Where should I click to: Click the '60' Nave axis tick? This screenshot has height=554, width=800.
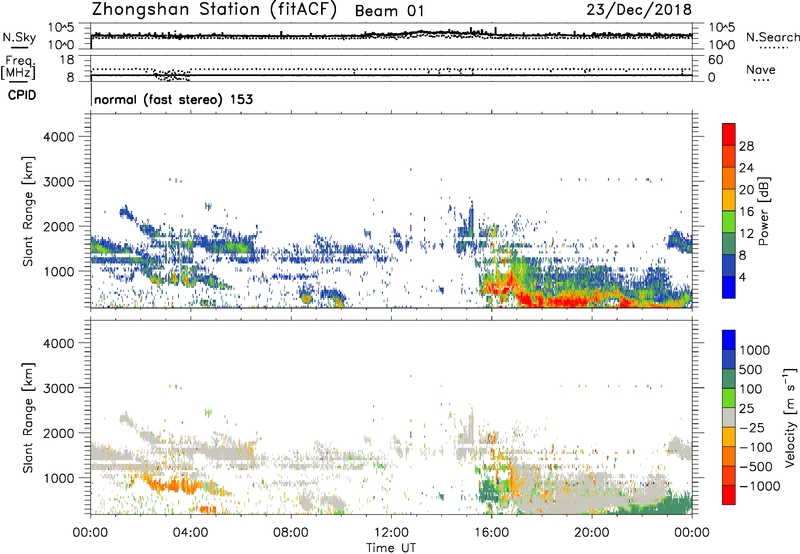point(715,60)
